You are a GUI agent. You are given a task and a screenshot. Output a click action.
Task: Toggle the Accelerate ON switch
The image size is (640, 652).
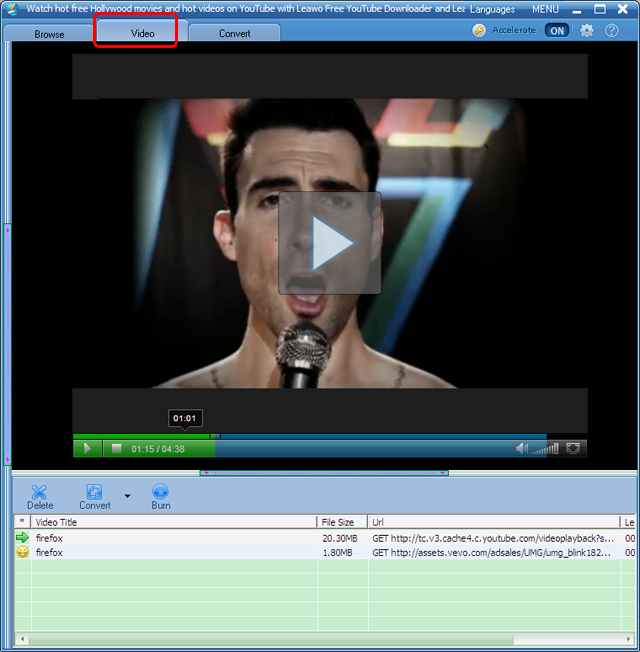(557, 30)
